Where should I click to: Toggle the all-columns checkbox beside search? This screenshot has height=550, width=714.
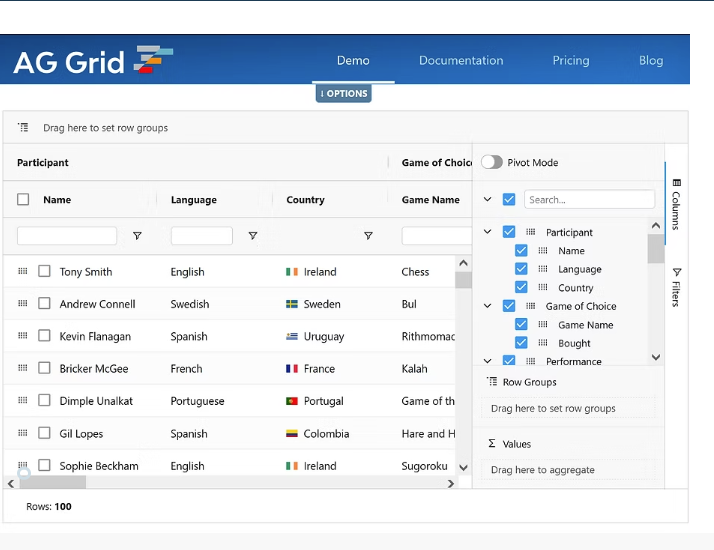(x=509, y=199)
